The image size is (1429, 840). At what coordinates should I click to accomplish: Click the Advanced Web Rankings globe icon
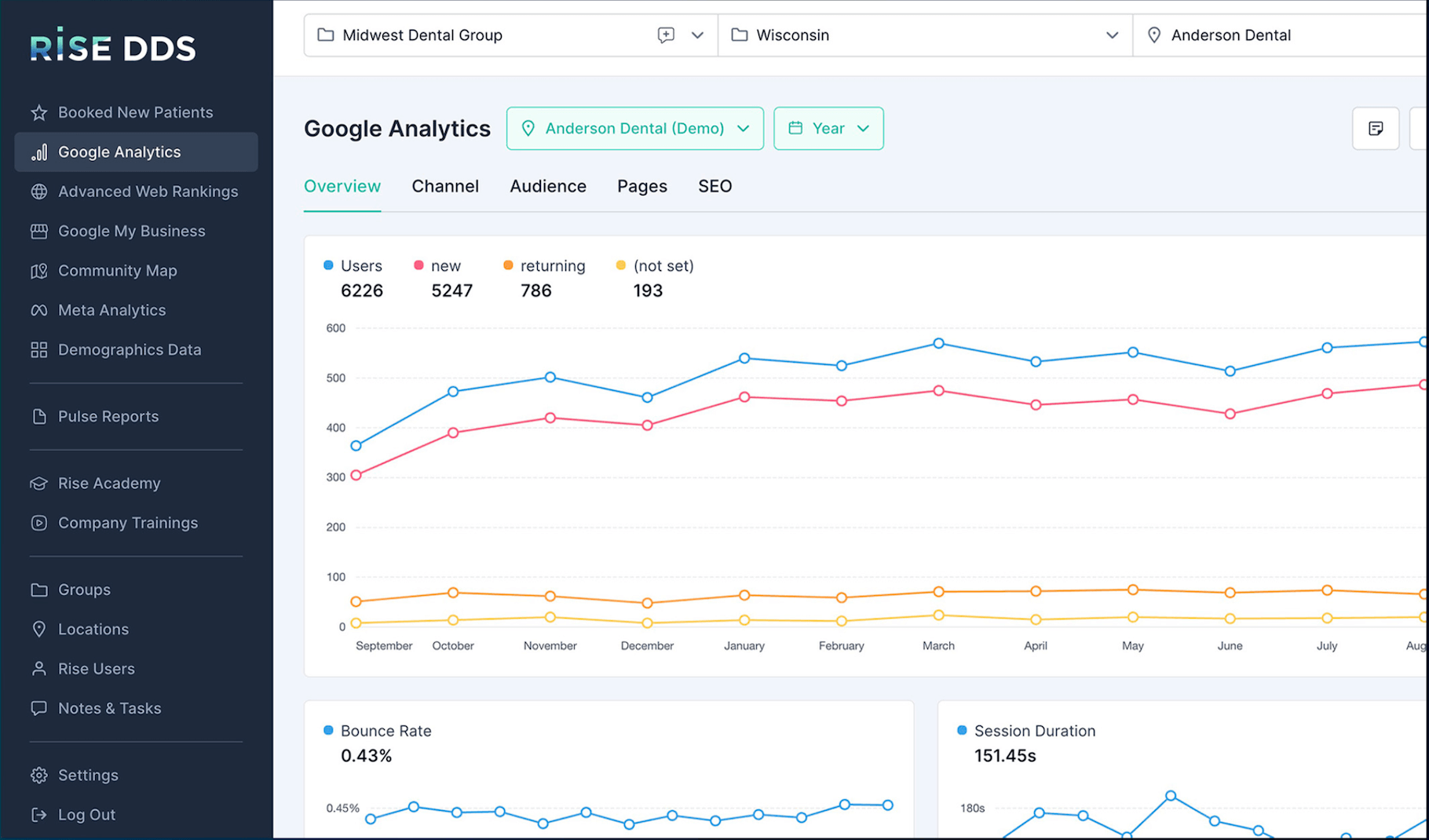tap(38, 192)
